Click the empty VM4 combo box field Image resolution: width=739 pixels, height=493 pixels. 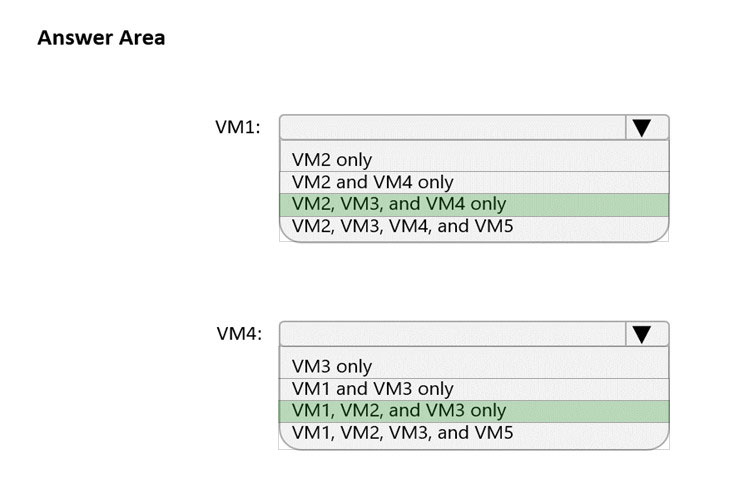(453, 334)
